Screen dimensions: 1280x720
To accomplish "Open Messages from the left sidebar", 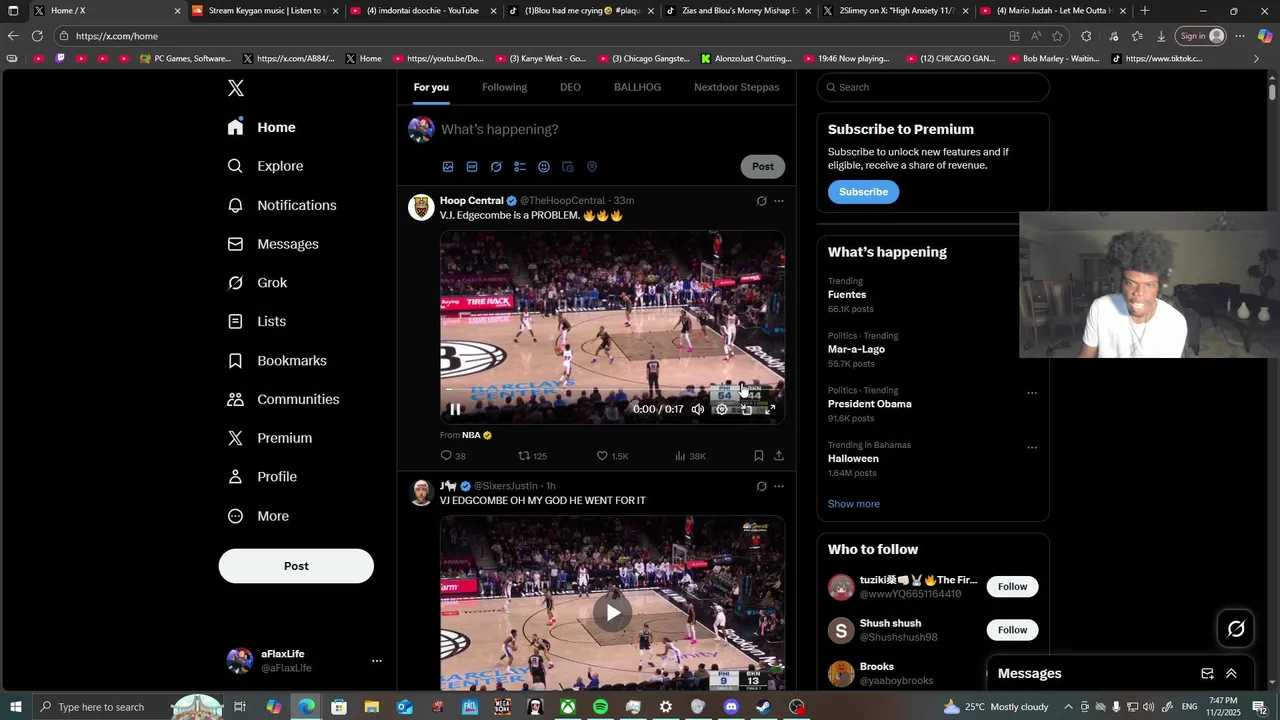I will pyautogui.click(x=273, y=244).
